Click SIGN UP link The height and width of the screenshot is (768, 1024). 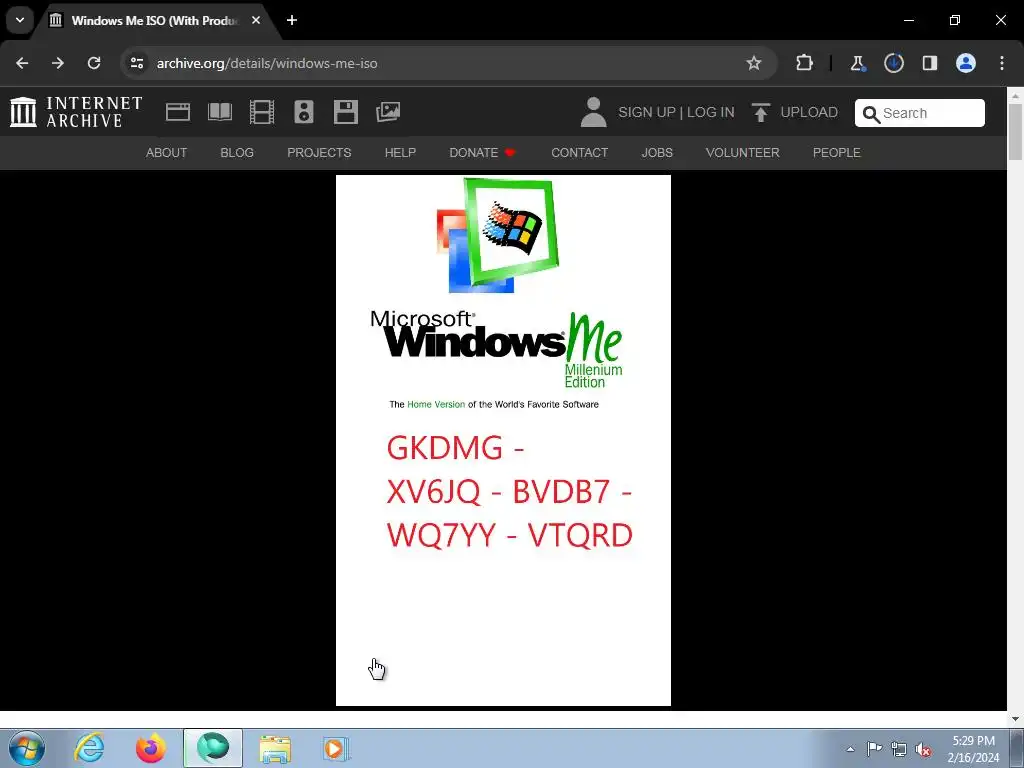(647, 112)
